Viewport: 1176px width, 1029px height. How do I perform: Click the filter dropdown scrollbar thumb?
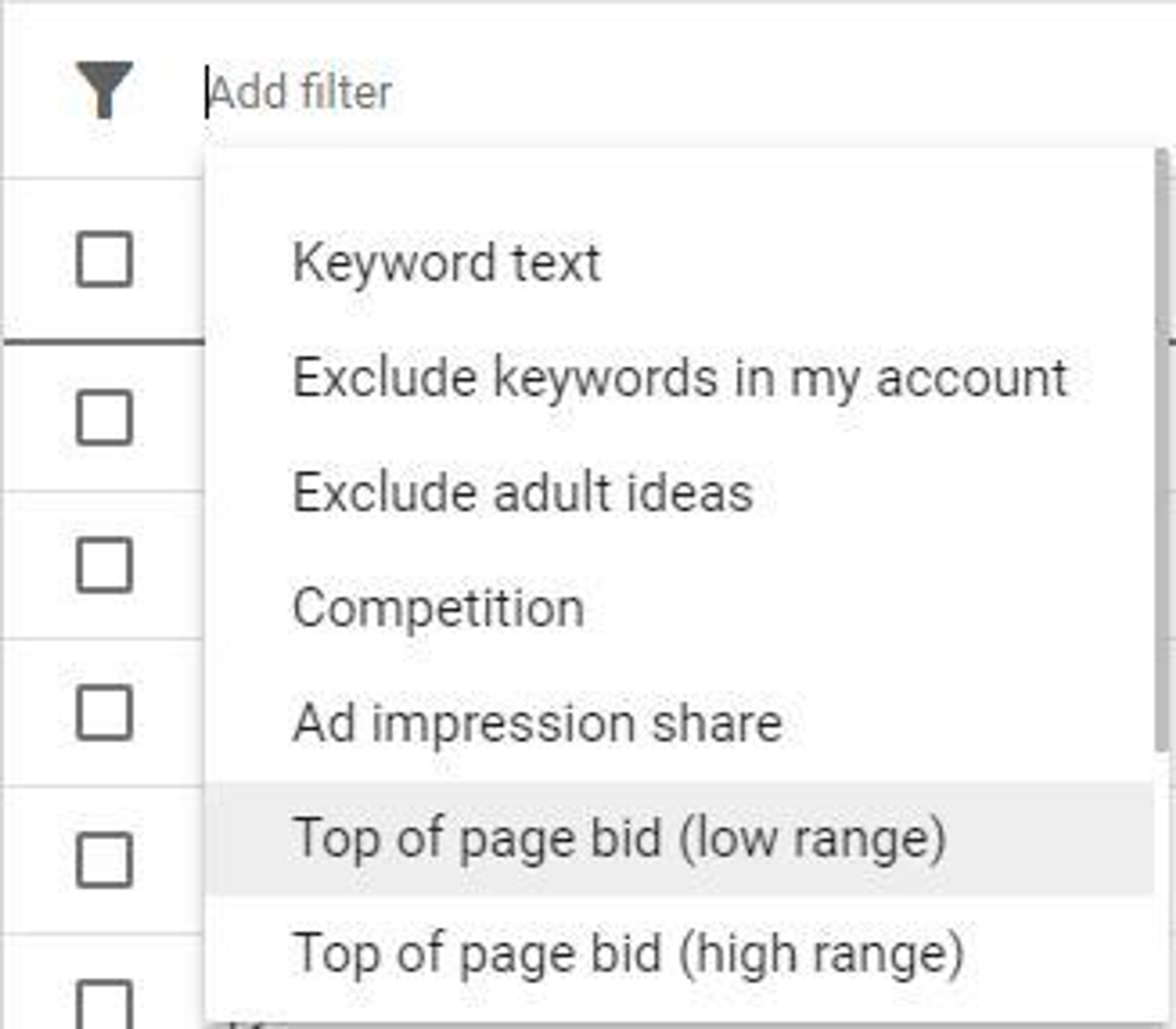[x=1162, y=449]
